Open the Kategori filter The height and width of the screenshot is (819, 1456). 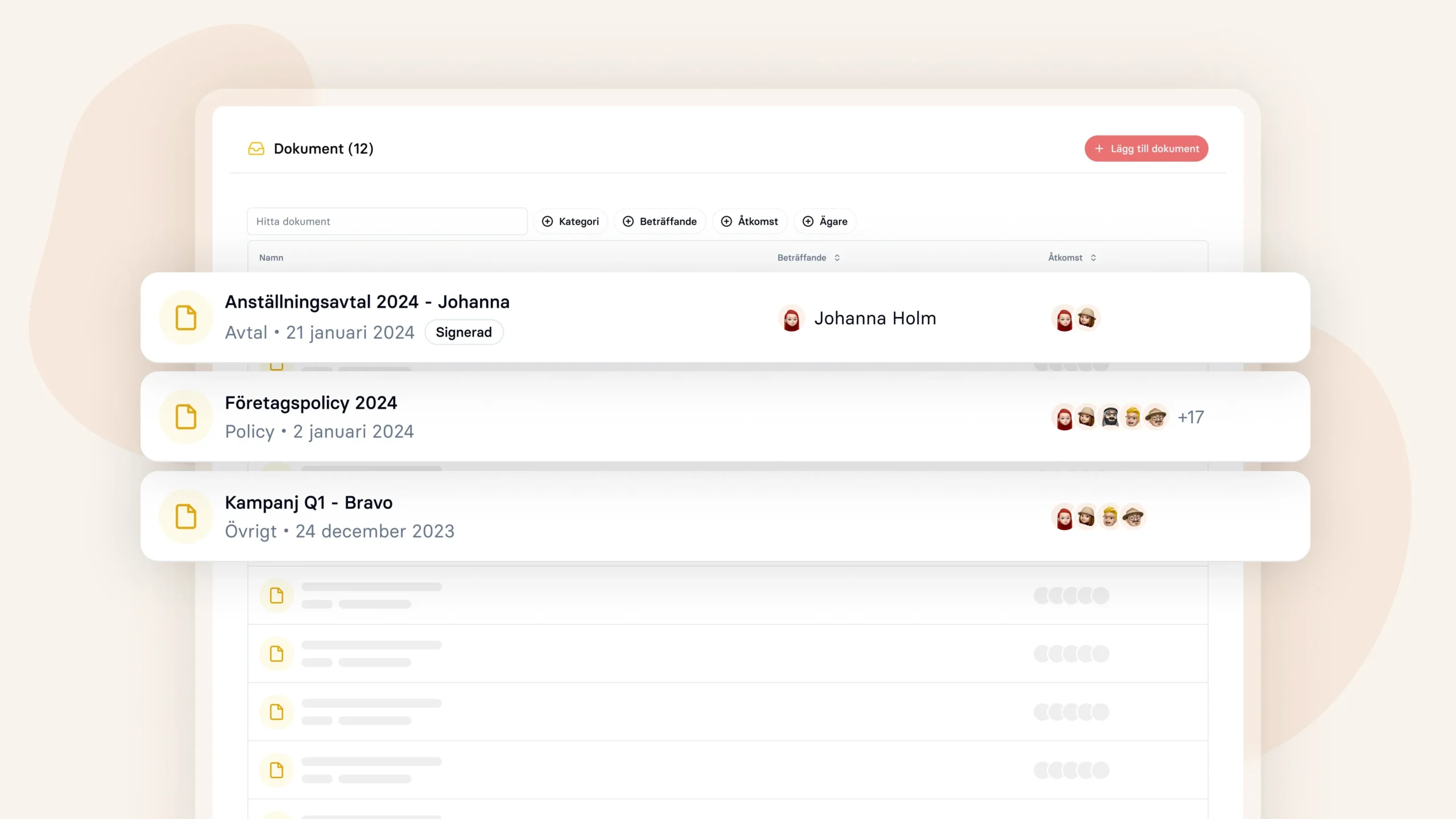[x=570, y=221]
